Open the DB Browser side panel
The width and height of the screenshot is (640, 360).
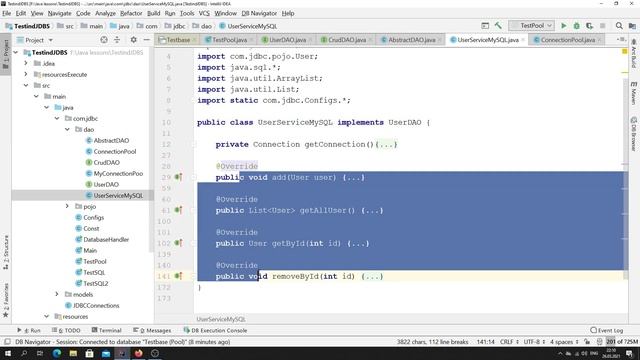633,134
